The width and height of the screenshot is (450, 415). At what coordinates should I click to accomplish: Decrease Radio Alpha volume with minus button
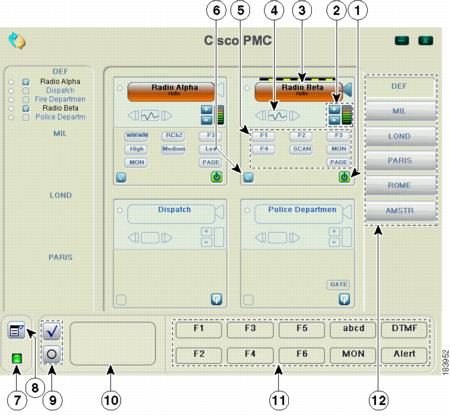coord(207,120)
